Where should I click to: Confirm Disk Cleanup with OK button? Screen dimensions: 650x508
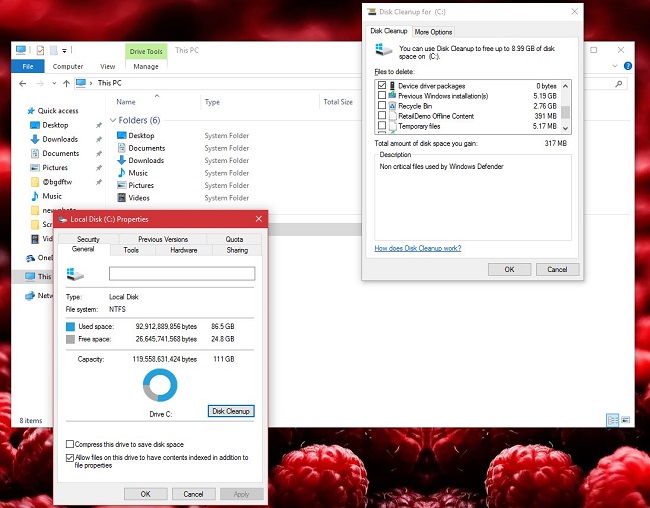point(509,269)
